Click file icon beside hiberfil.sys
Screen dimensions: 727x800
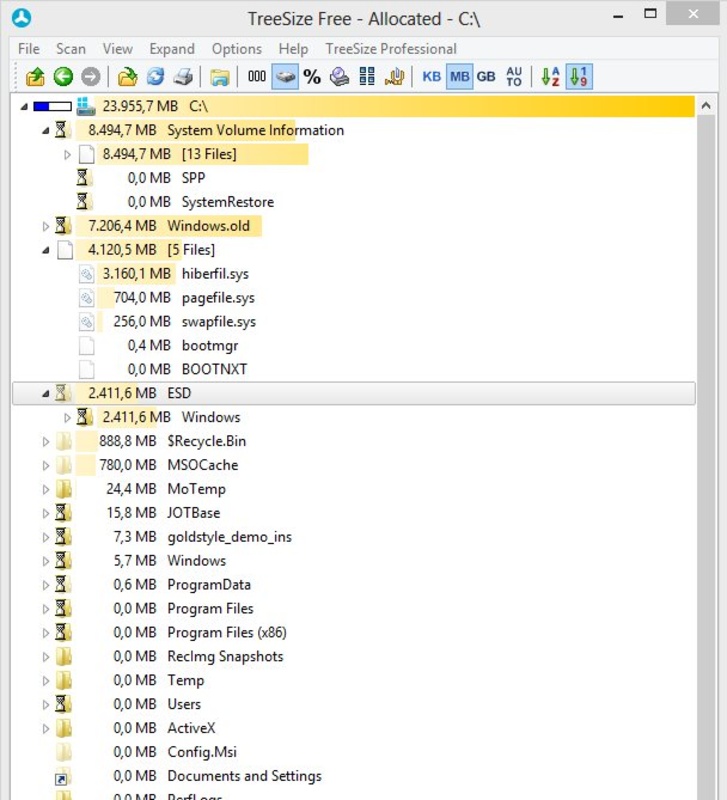tap(86, 274)
